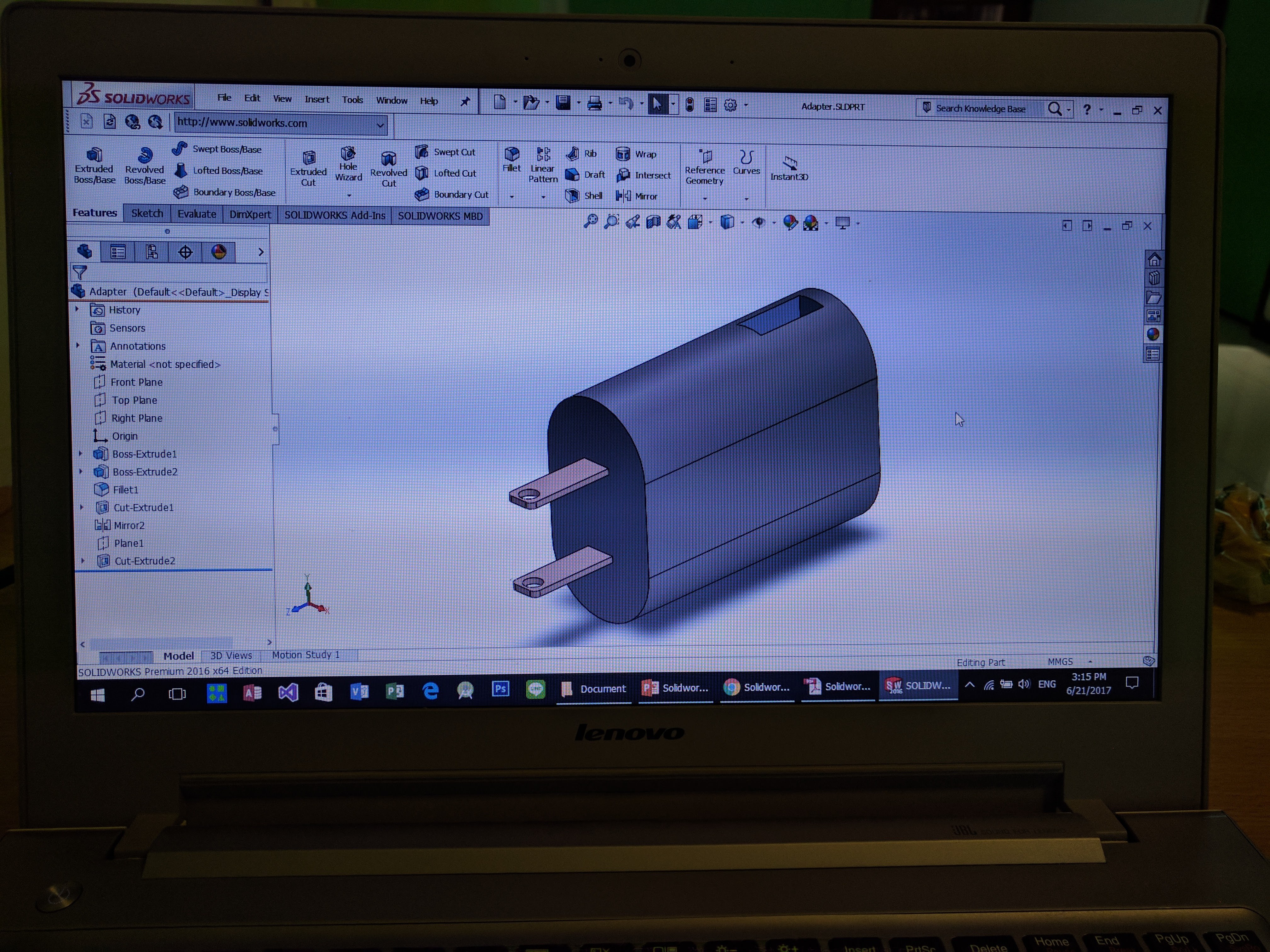Open Edit Appearance color ball icon
The image size is (1270, 952).
tap(790, 223)
